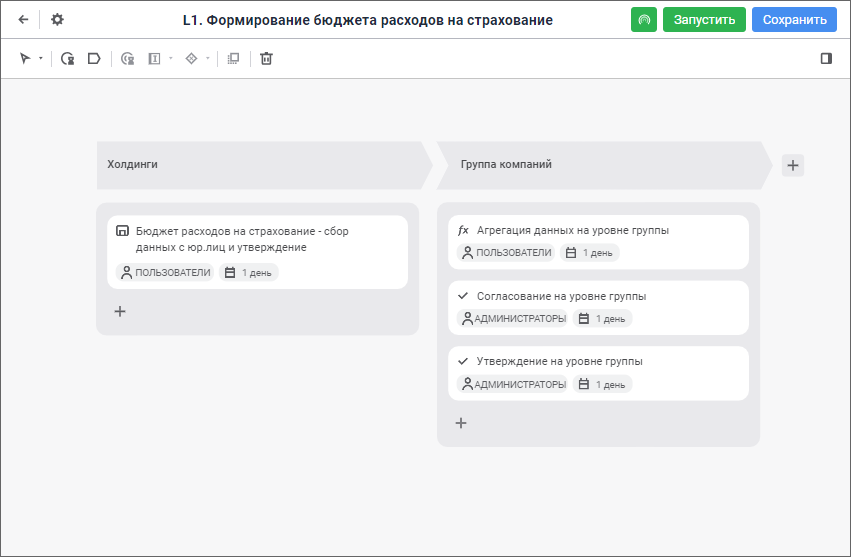Open the pointer tool dropdown arrow

[x=41, y=59]
